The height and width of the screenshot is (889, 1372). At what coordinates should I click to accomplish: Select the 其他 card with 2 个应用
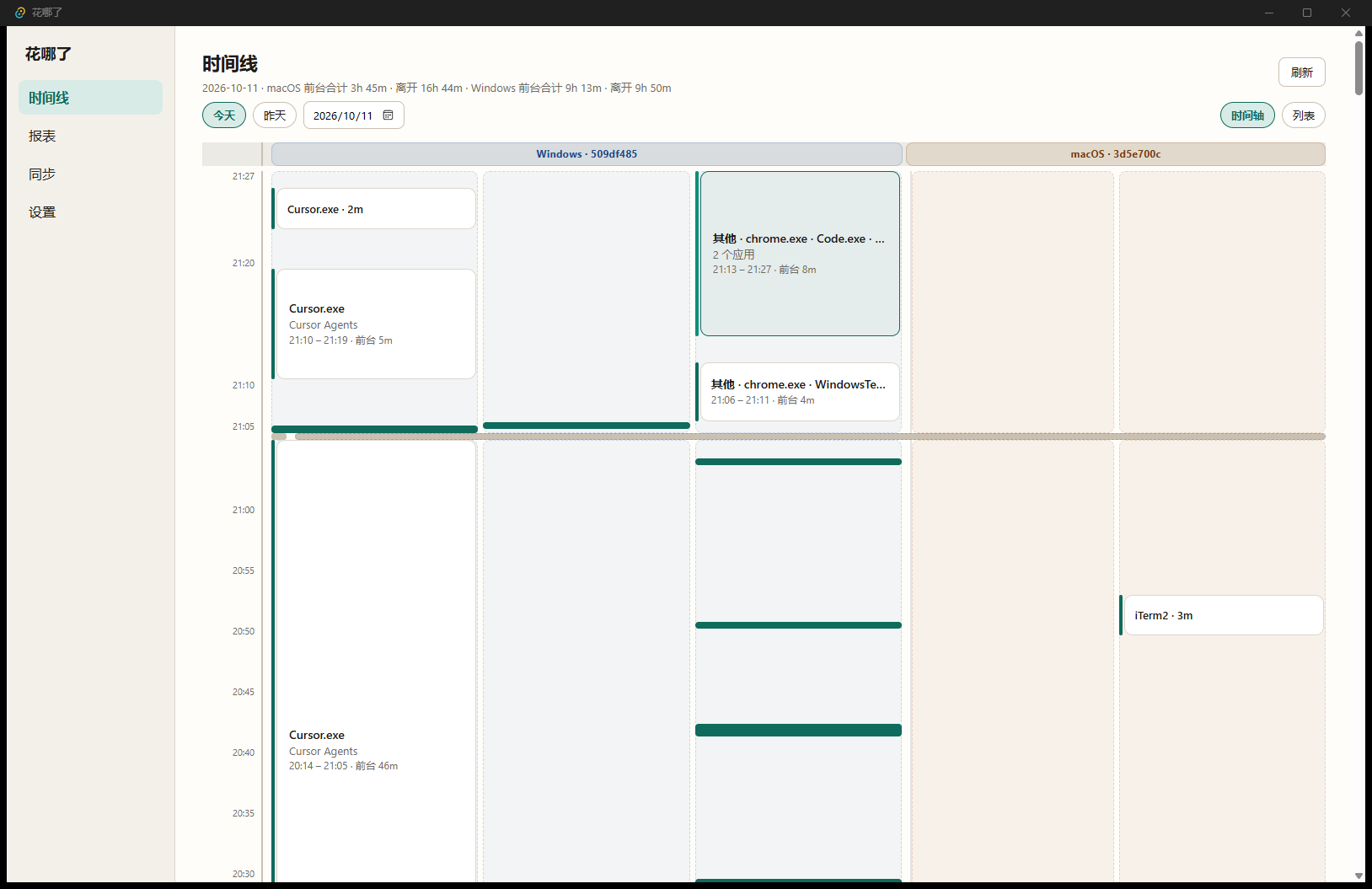tap(798, 254)
